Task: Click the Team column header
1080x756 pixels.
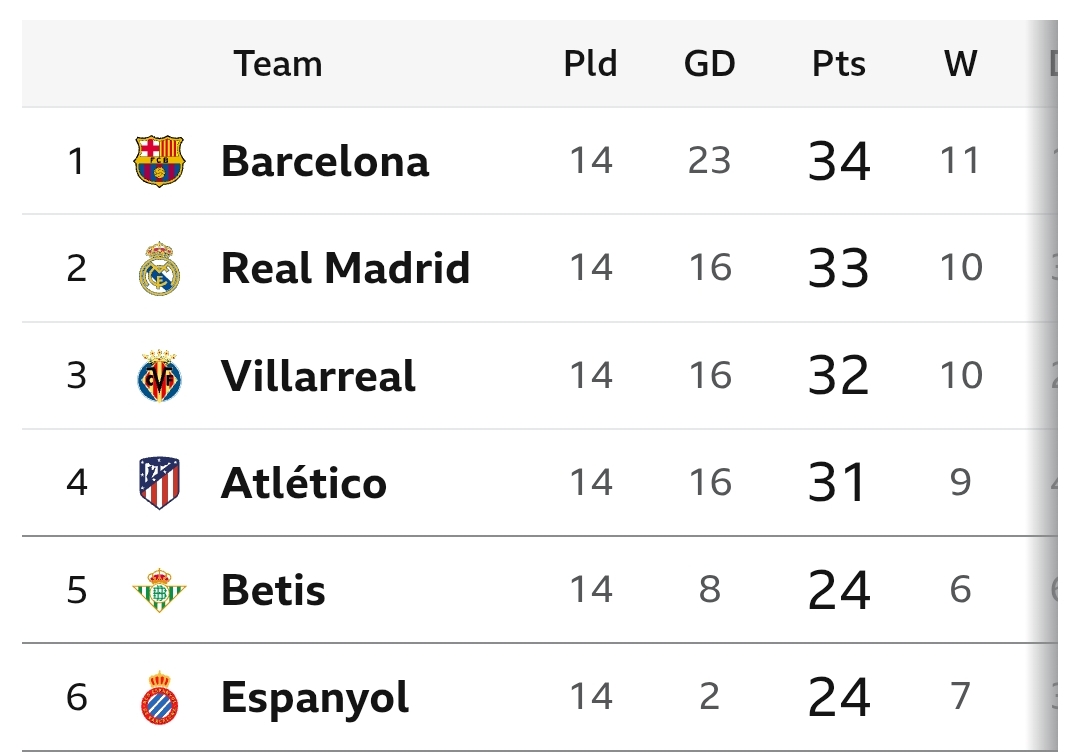Action: click(x=278, y=64)
